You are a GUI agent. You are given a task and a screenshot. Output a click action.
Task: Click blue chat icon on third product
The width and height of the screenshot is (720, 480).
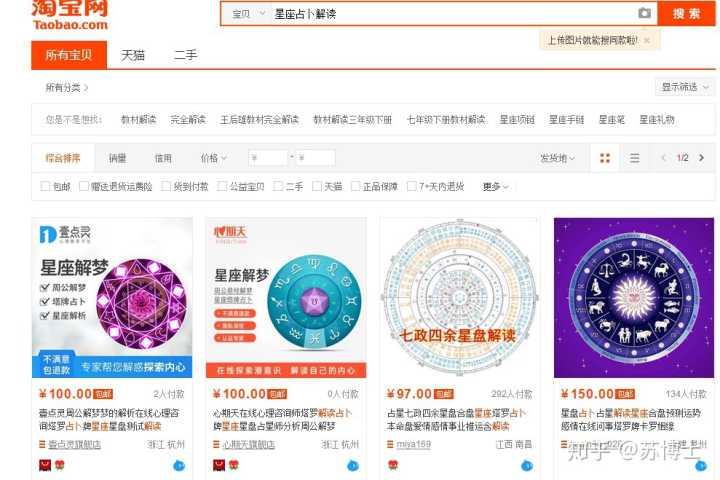click(527, 465)
